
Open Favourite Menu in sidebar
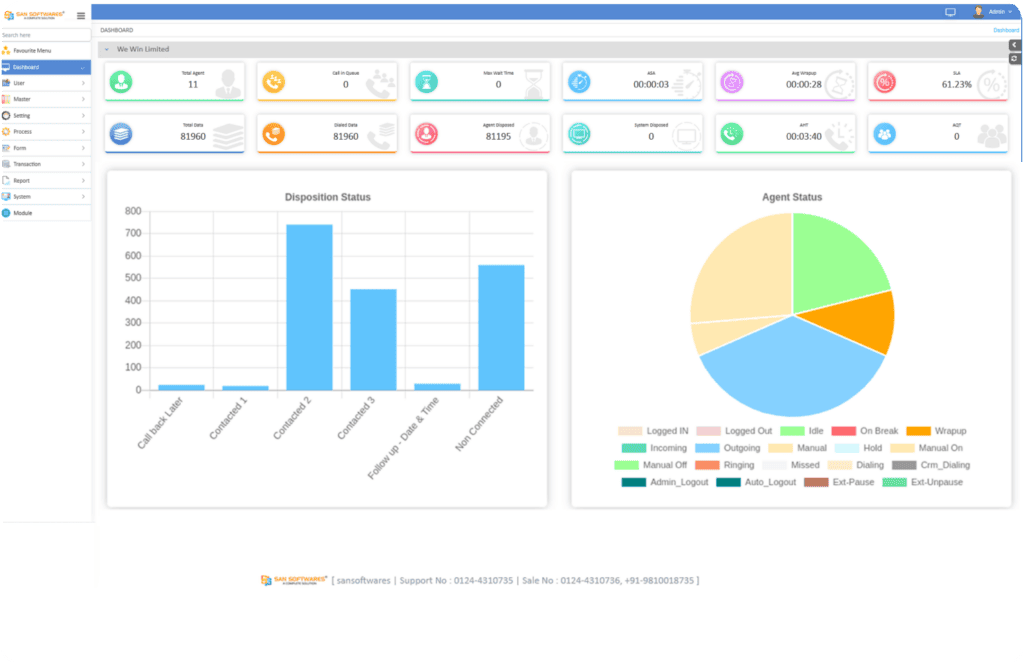pos(46,50)
